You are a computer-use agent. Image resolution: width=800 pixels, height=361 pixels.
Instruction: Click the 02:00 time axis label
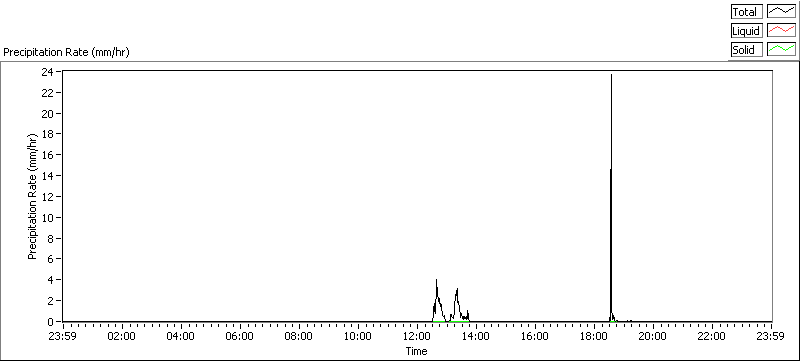[122, 337]
